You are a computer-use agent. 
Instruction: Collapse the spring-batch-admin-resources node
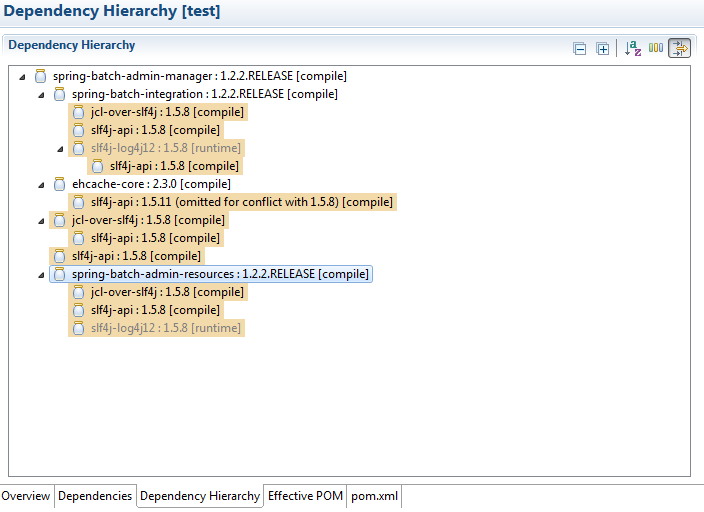(x=41, y=275)
